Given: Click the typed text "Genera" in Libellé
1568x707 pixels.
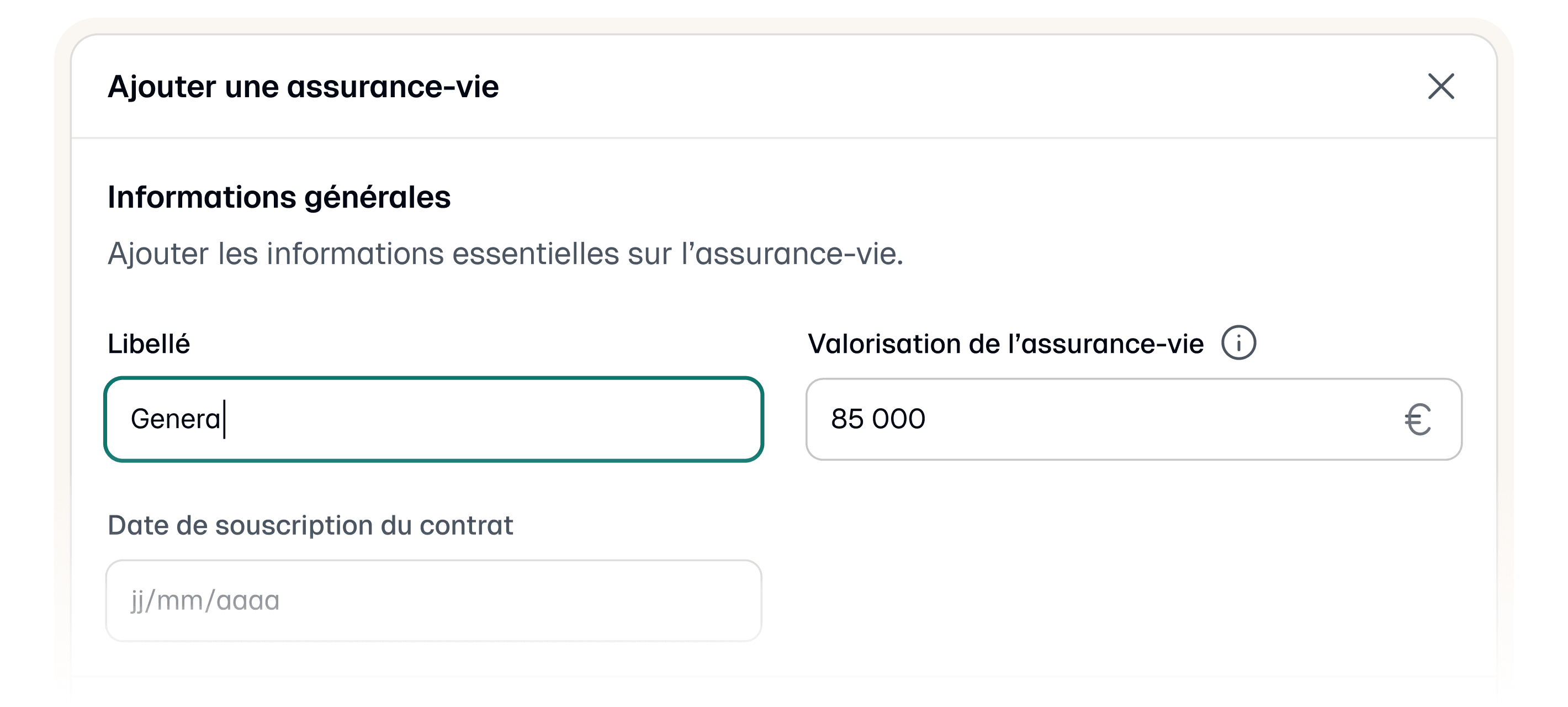Looking at the screenshot, I should click(176, 419).
